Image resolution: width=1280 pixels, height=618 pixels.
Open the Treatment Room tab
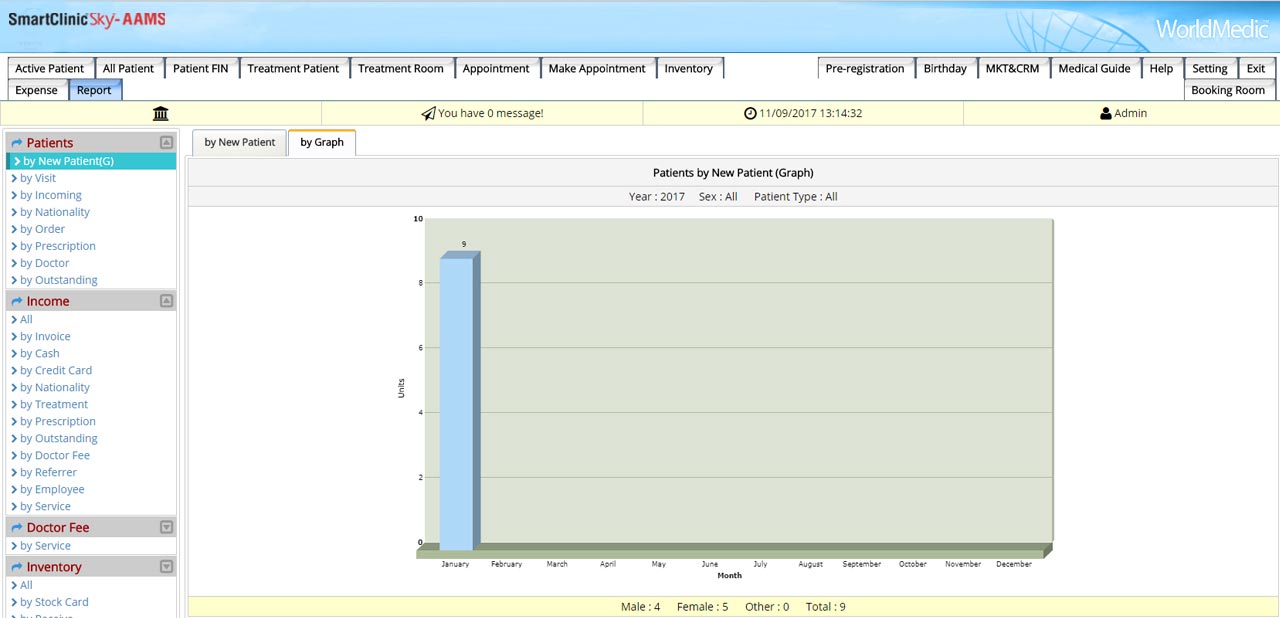point(400,68)
